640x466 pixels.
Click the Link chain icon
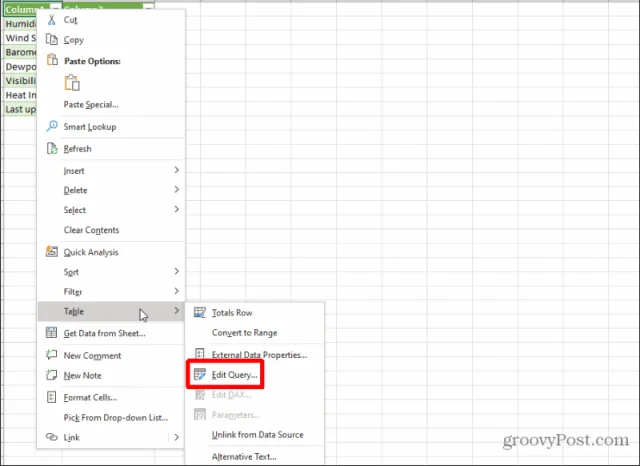coord(51,437)
